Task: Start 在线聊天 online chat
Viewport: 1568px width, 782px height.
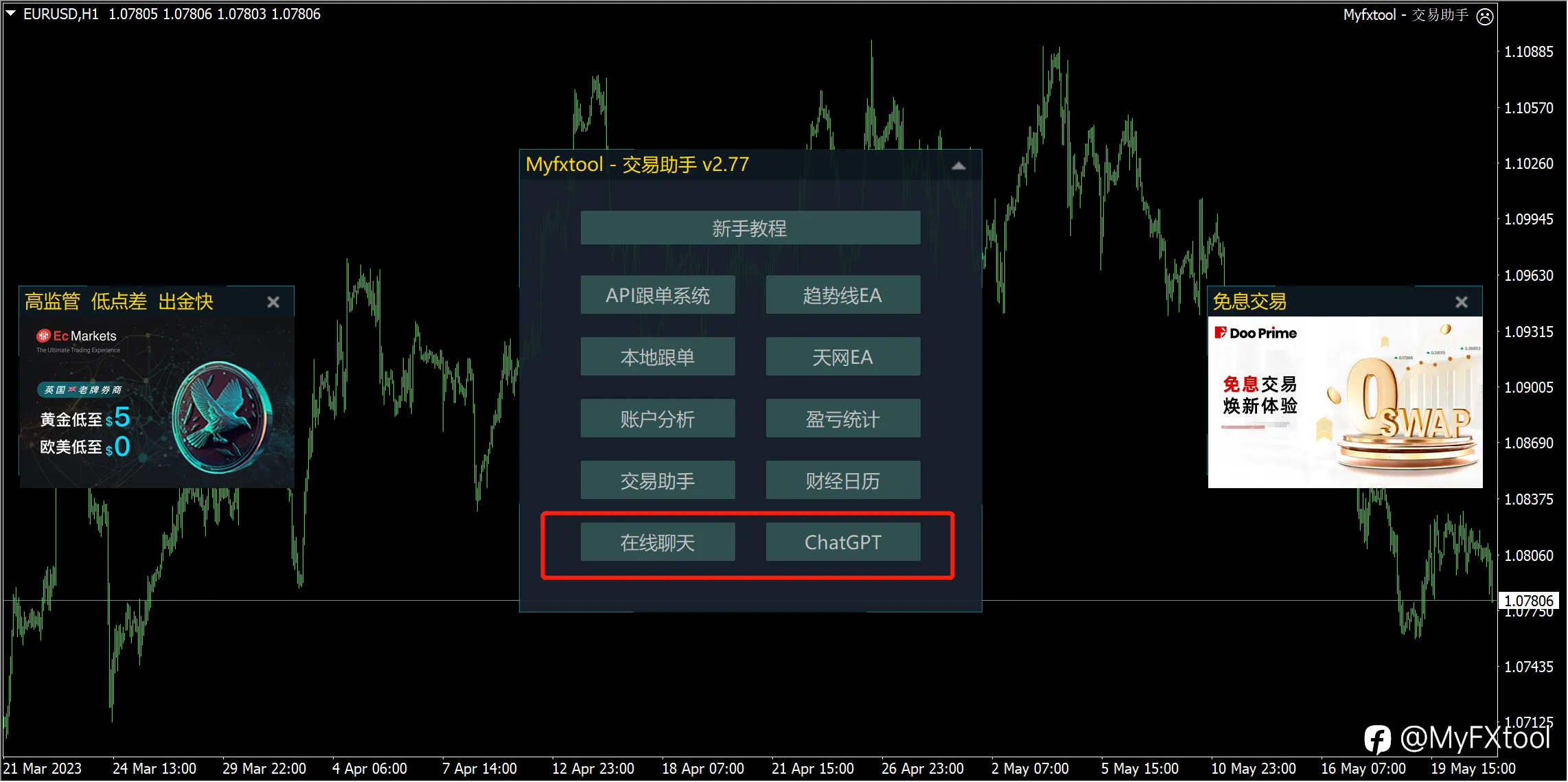Action: click(x=658, y=542)
